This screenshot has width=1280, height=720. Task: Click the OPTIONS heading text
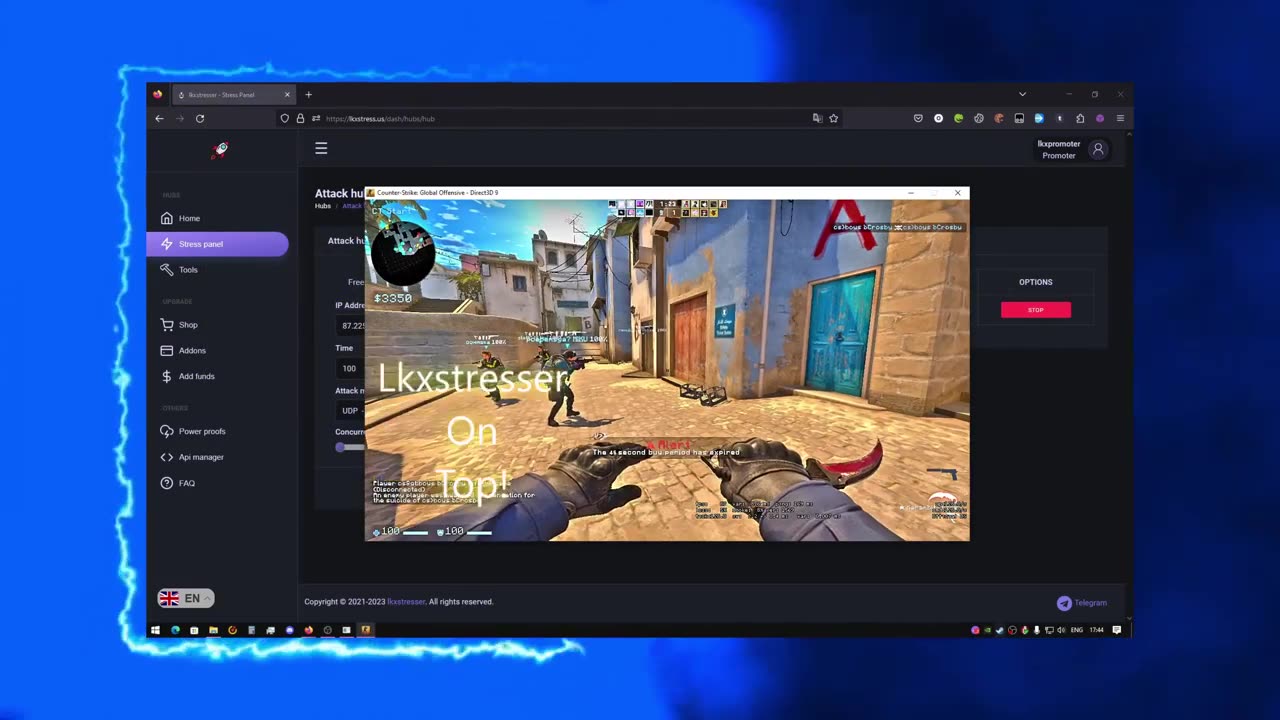[1036, 282]
